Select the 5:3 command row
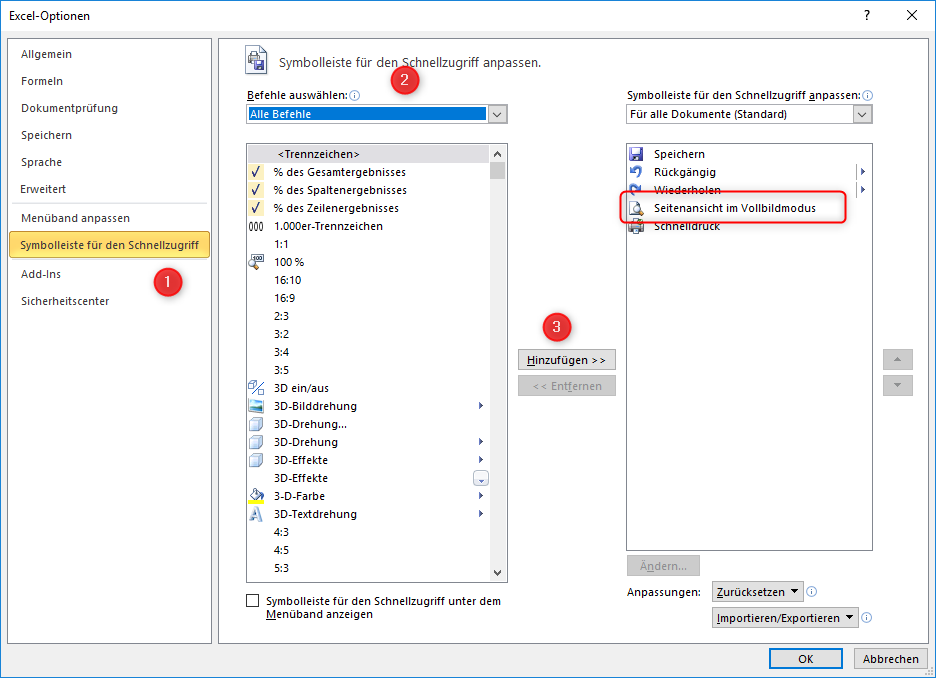 click(368, 568)
